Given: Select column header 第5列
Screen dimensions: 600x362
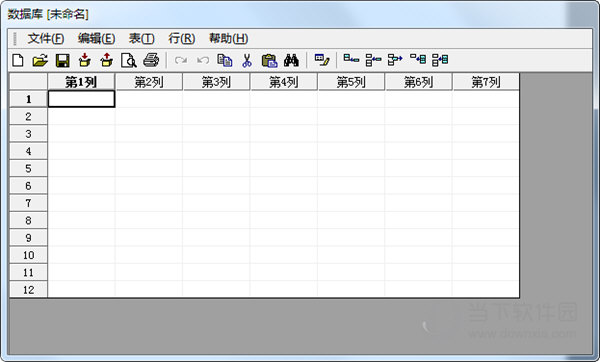Looking at the screenshot, I should pyautogui.click(x=351, y=82).
